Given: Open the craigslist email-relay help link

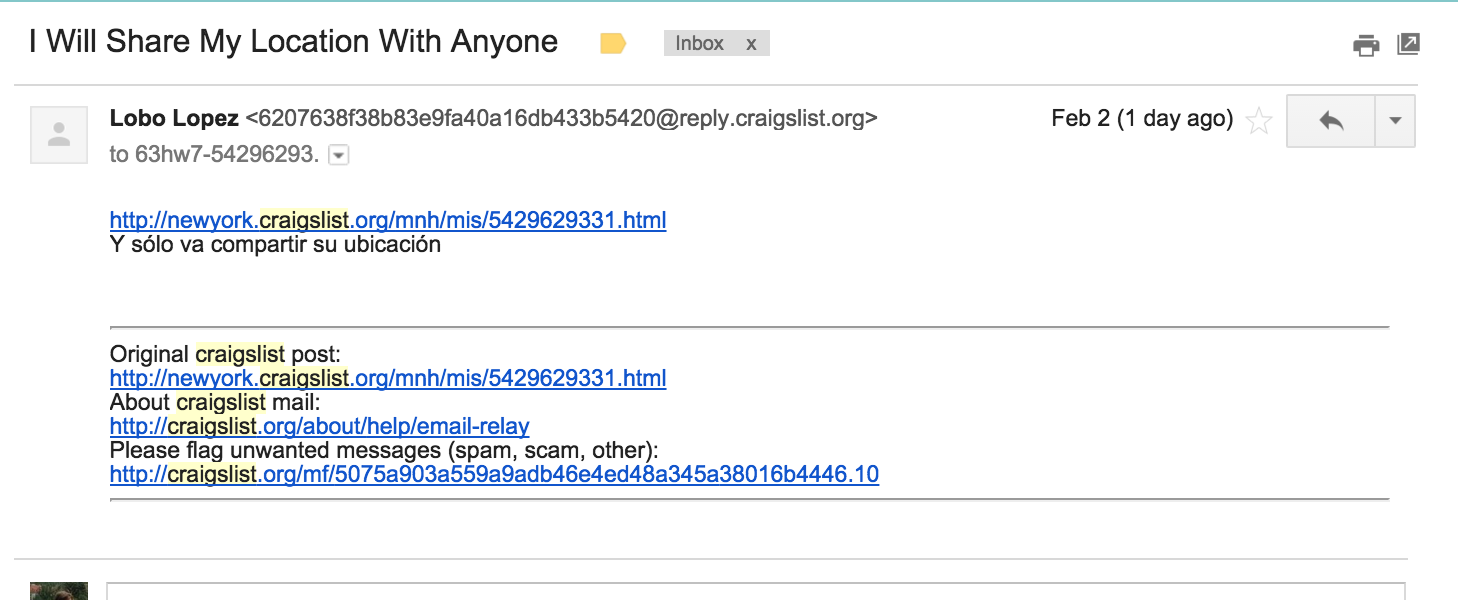Looking at the screenshot, I should [x=319, y=426].
